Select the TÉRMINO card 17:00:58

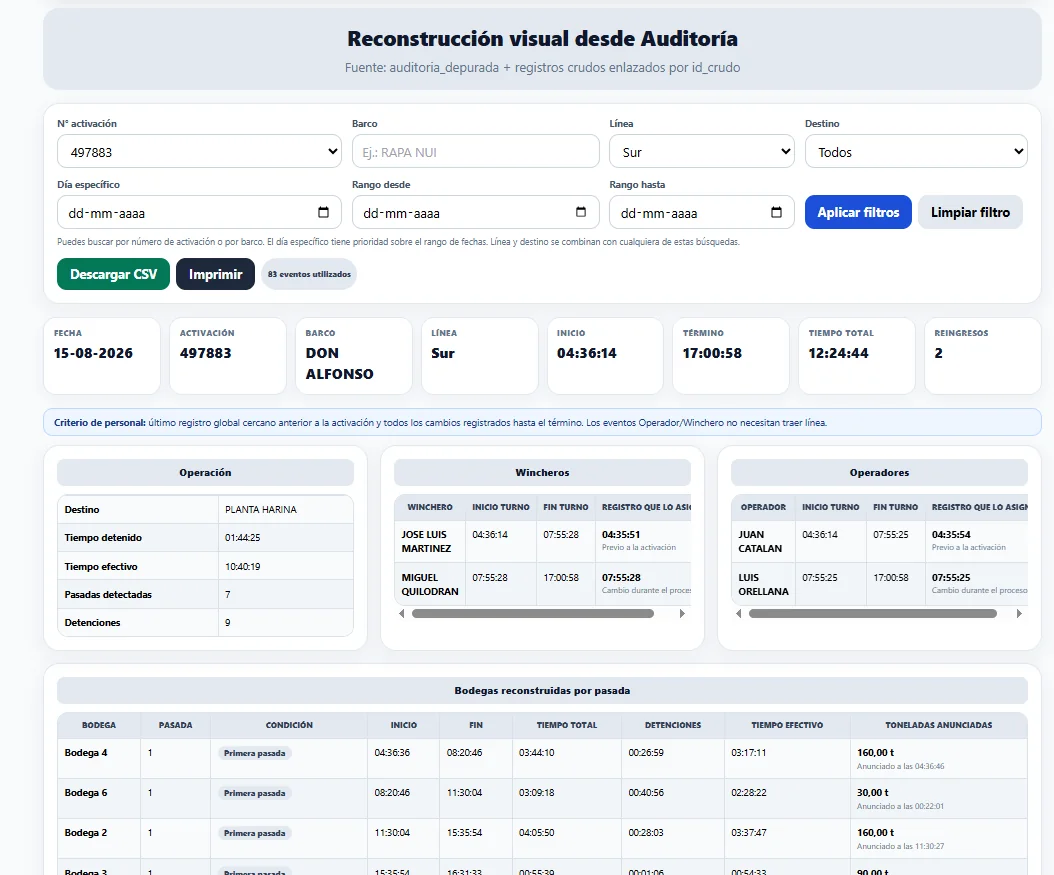click(731, 356)
